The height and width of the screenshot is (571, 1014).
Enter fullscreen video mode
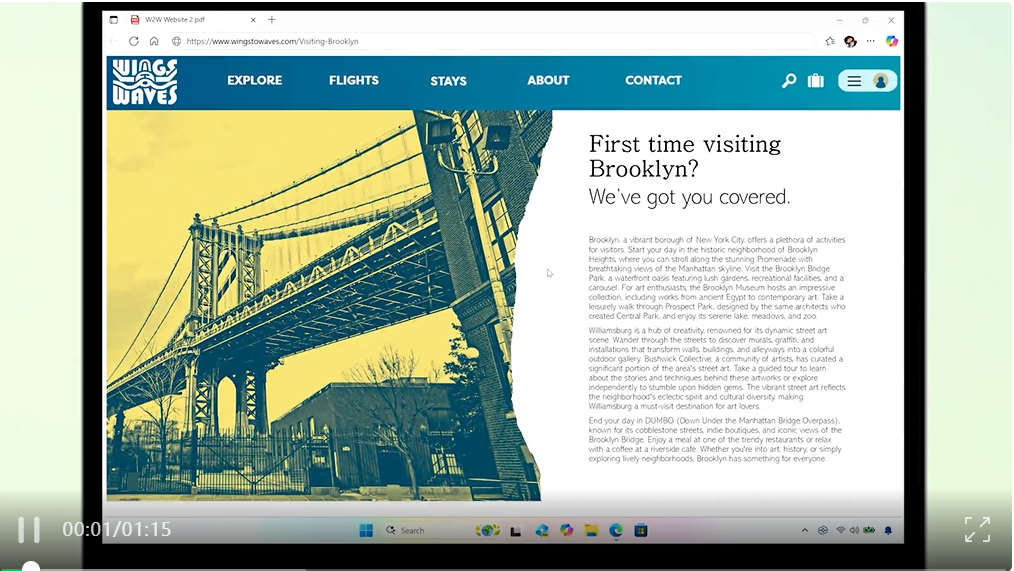977,530
